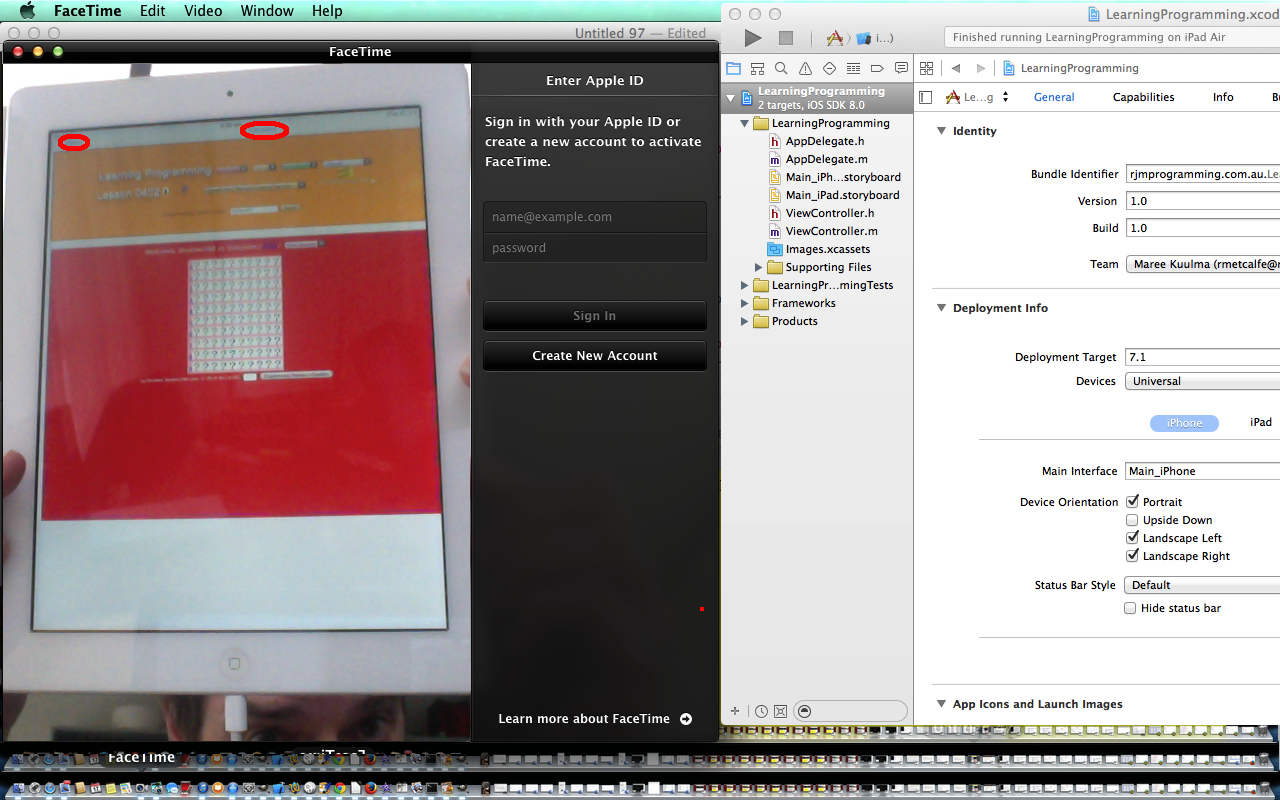The height and width of the screenshot is (800, 1280).
Task: Click the arrow next to Learn more about FaceTime
Action: pos(686,719)
